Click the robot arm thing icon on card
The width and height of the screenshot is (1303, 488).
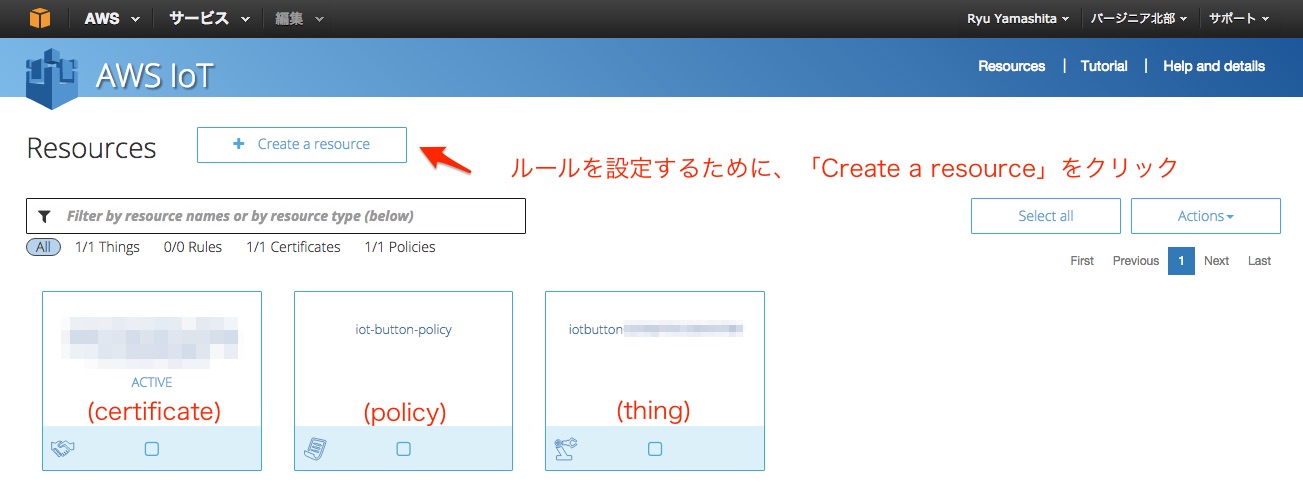click(x=566, y=450)
